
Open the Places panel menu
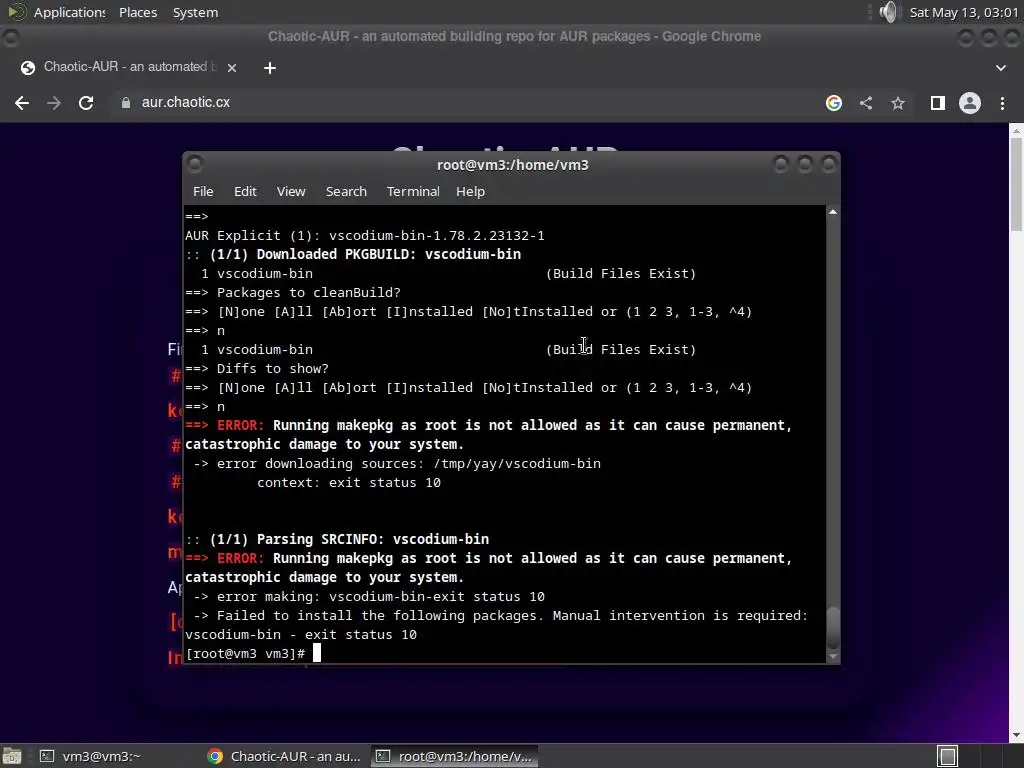tap(138, 12)
